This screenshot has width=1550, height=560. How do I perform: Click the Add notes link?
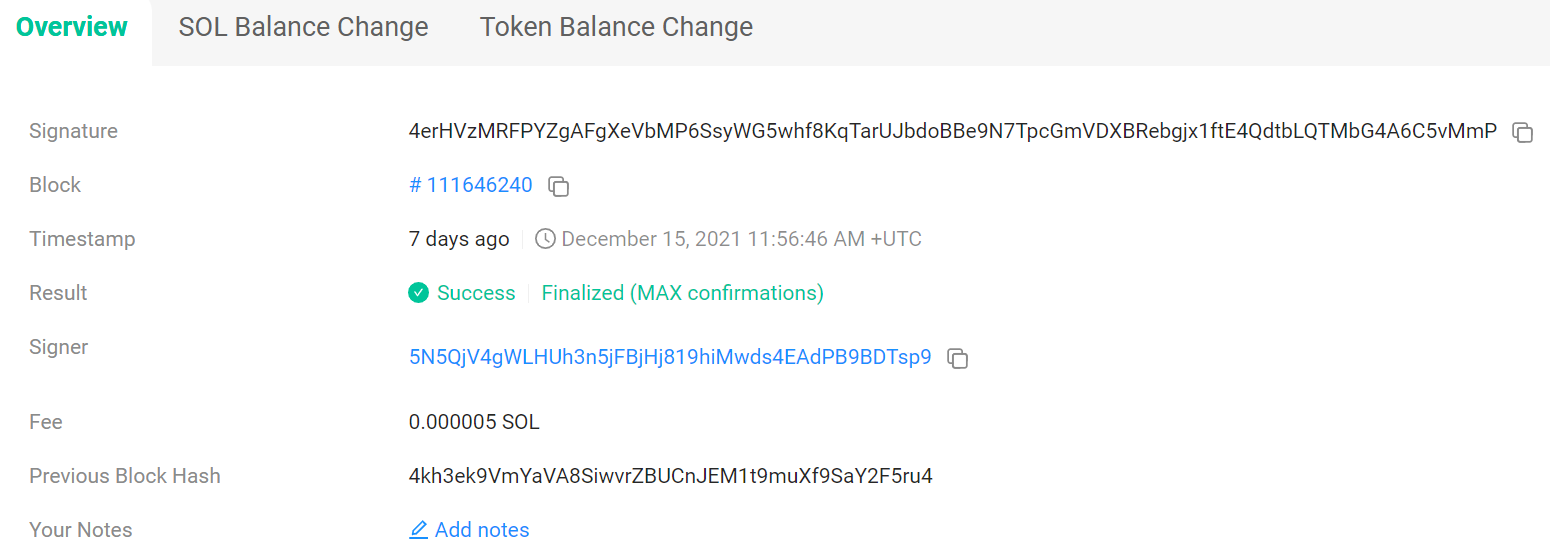pos(482,530)
